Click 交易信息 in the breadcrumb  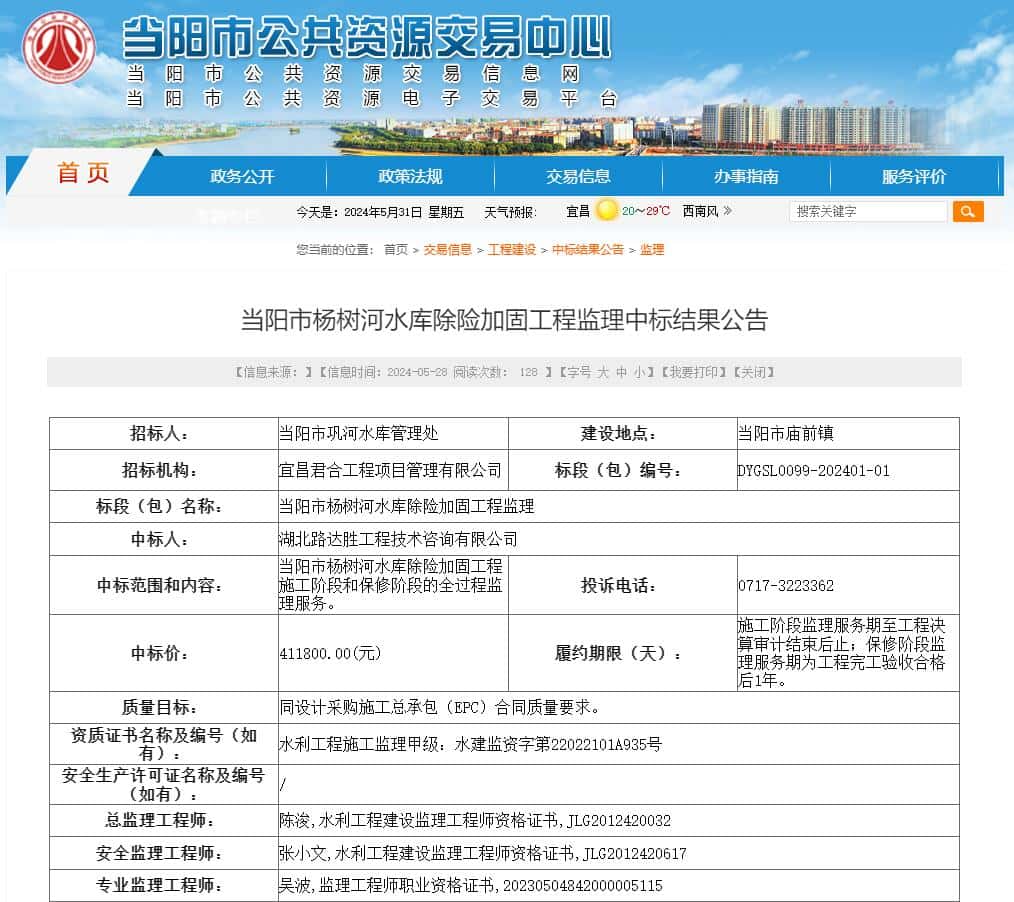[447, 250]
